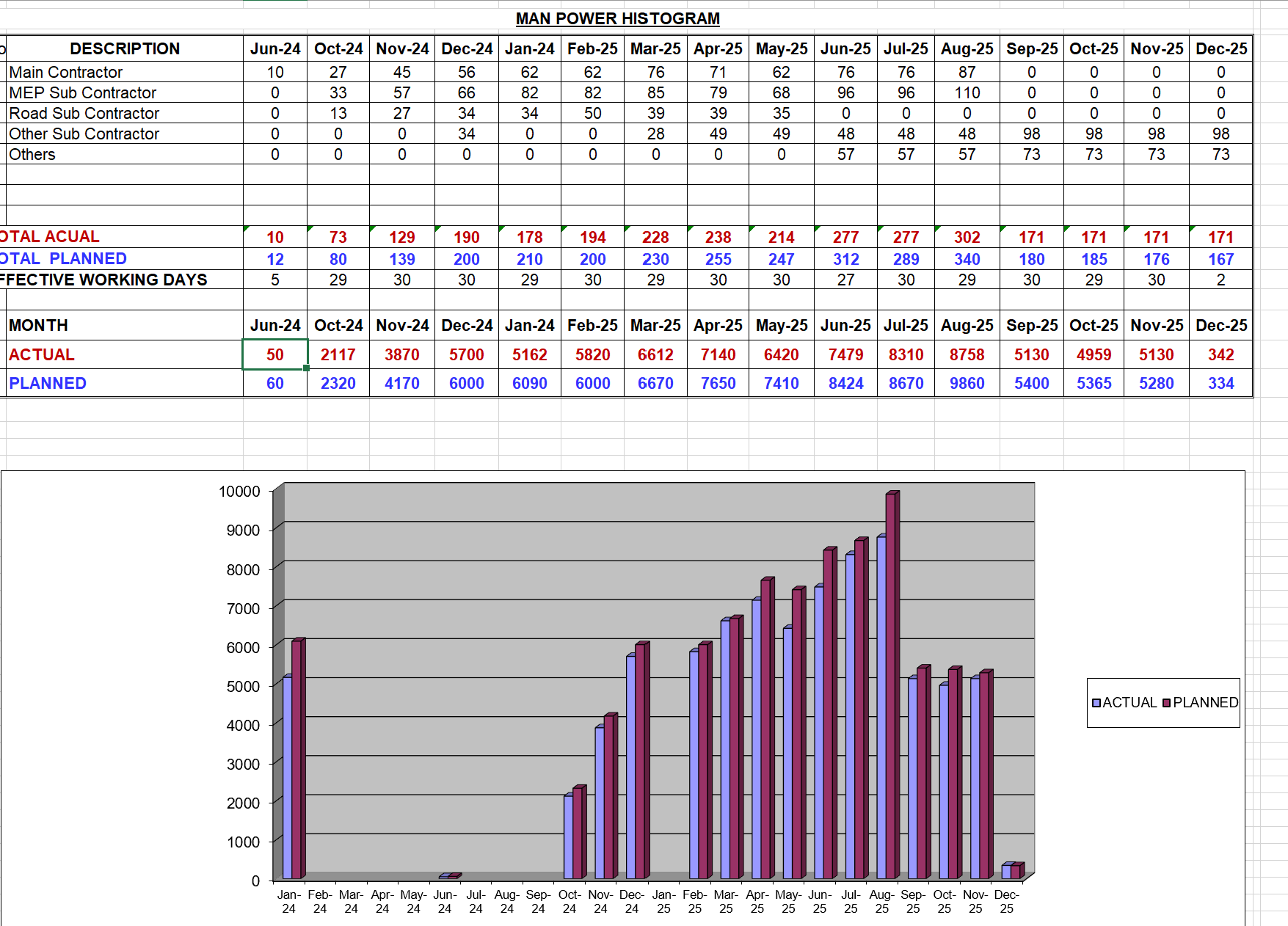The image size is (1288, 926).
Task: Select the MAN POWER HISTOGRAM title
Action: tap(617, 18)
